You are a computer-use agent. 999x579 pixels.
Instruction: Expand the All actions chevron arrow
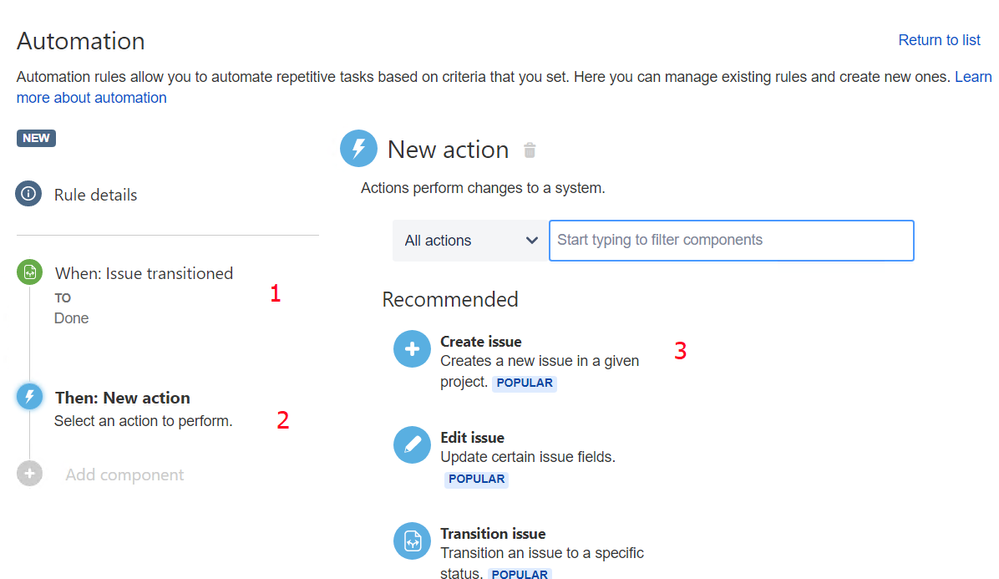pyautogui.click(x=531, y=241)
